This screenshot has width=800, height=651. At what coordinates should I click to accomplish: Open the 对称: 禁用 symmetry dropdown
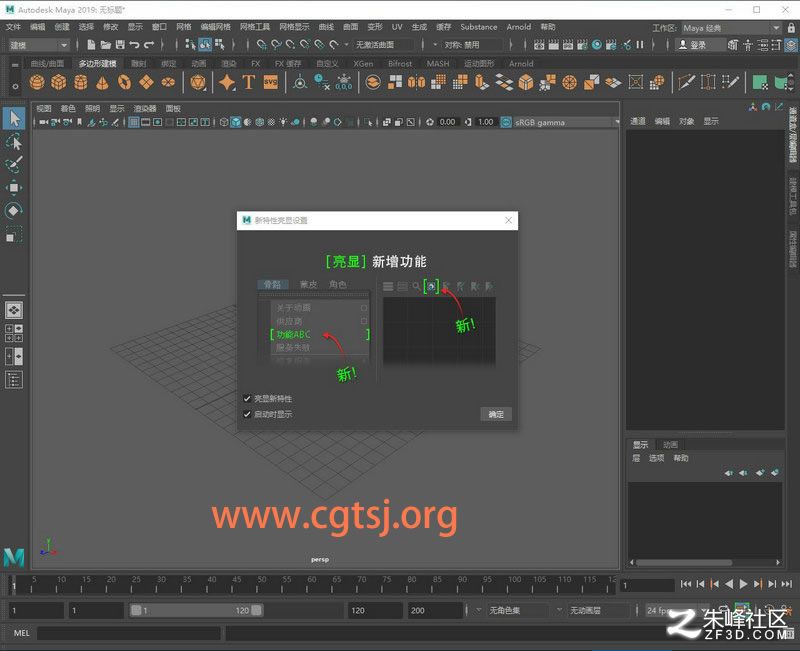pyautogui.click(x=469, y=45)
